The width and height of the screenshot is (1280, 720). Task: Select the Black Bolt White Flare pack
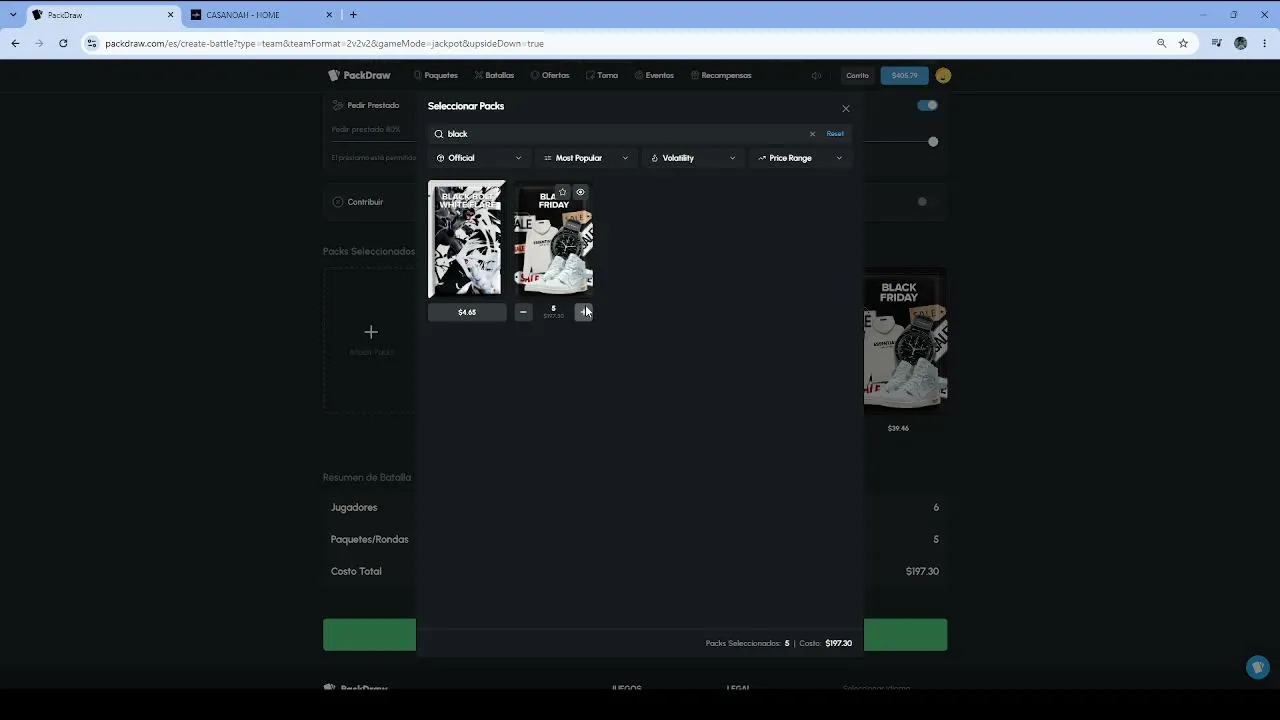[x=467, y=239]
